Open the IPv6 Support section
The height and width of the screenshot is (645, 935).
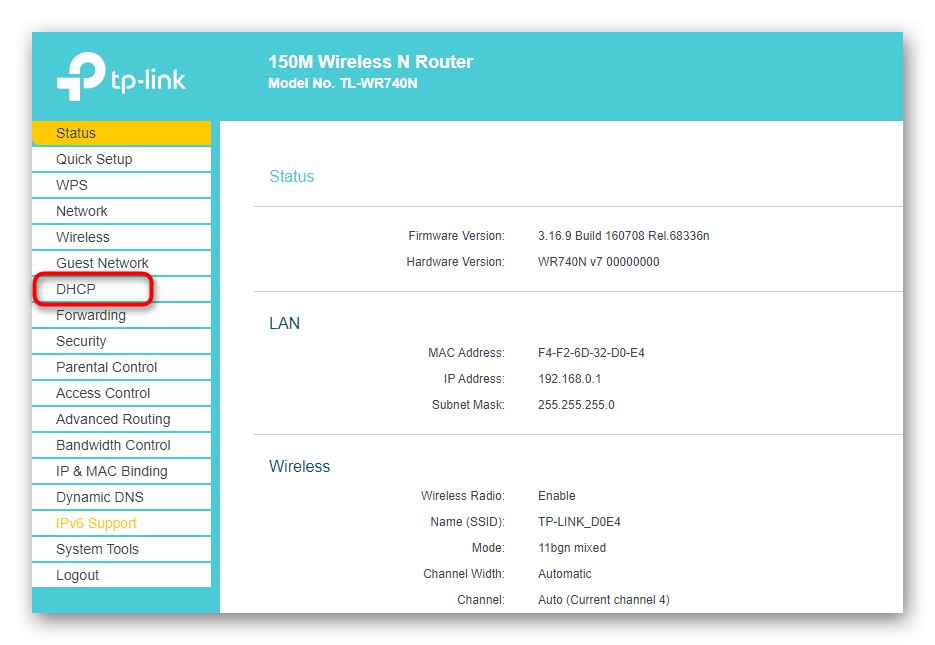click(x=96, y=523)
